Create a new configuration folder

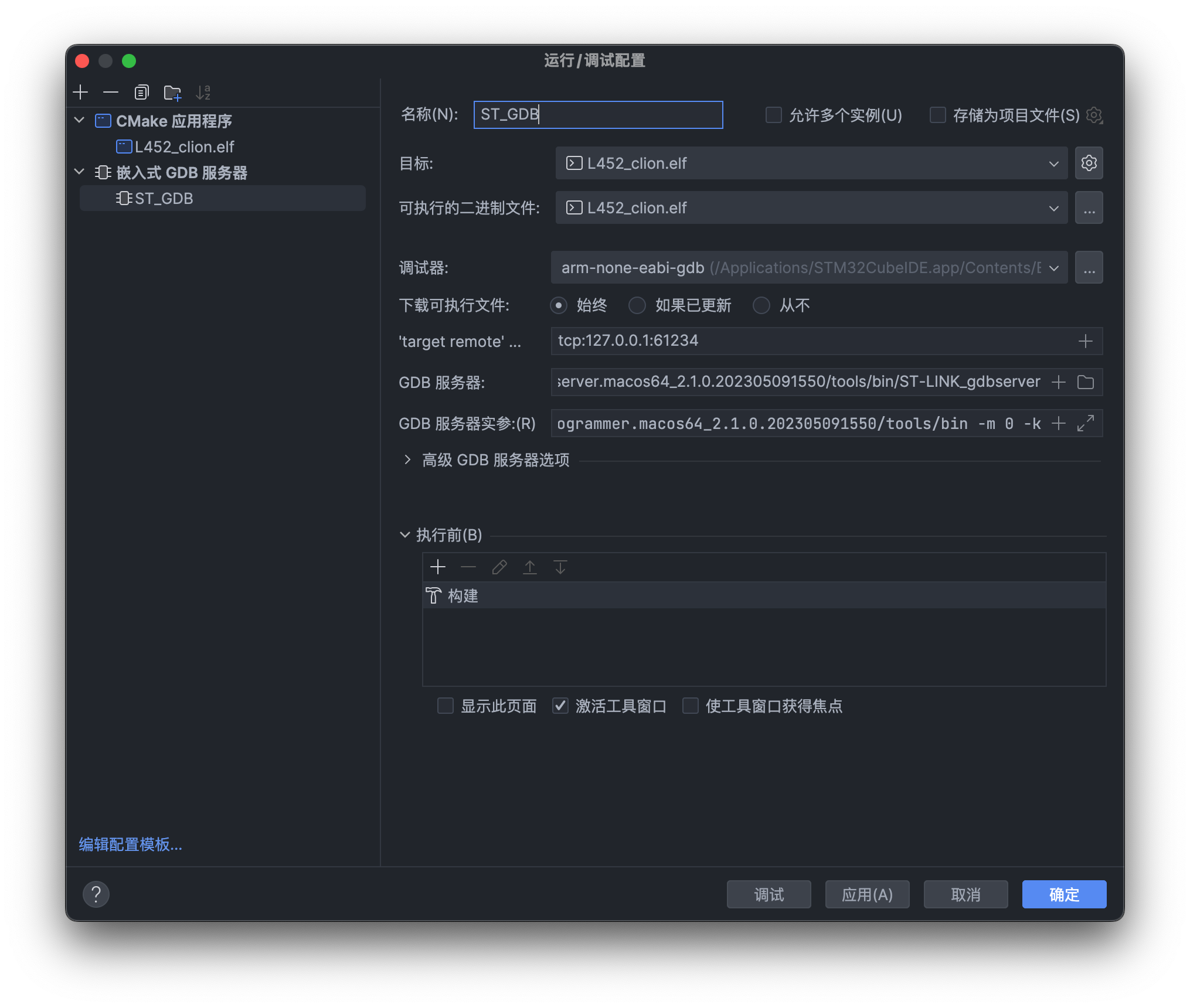[x=172, y=92]
